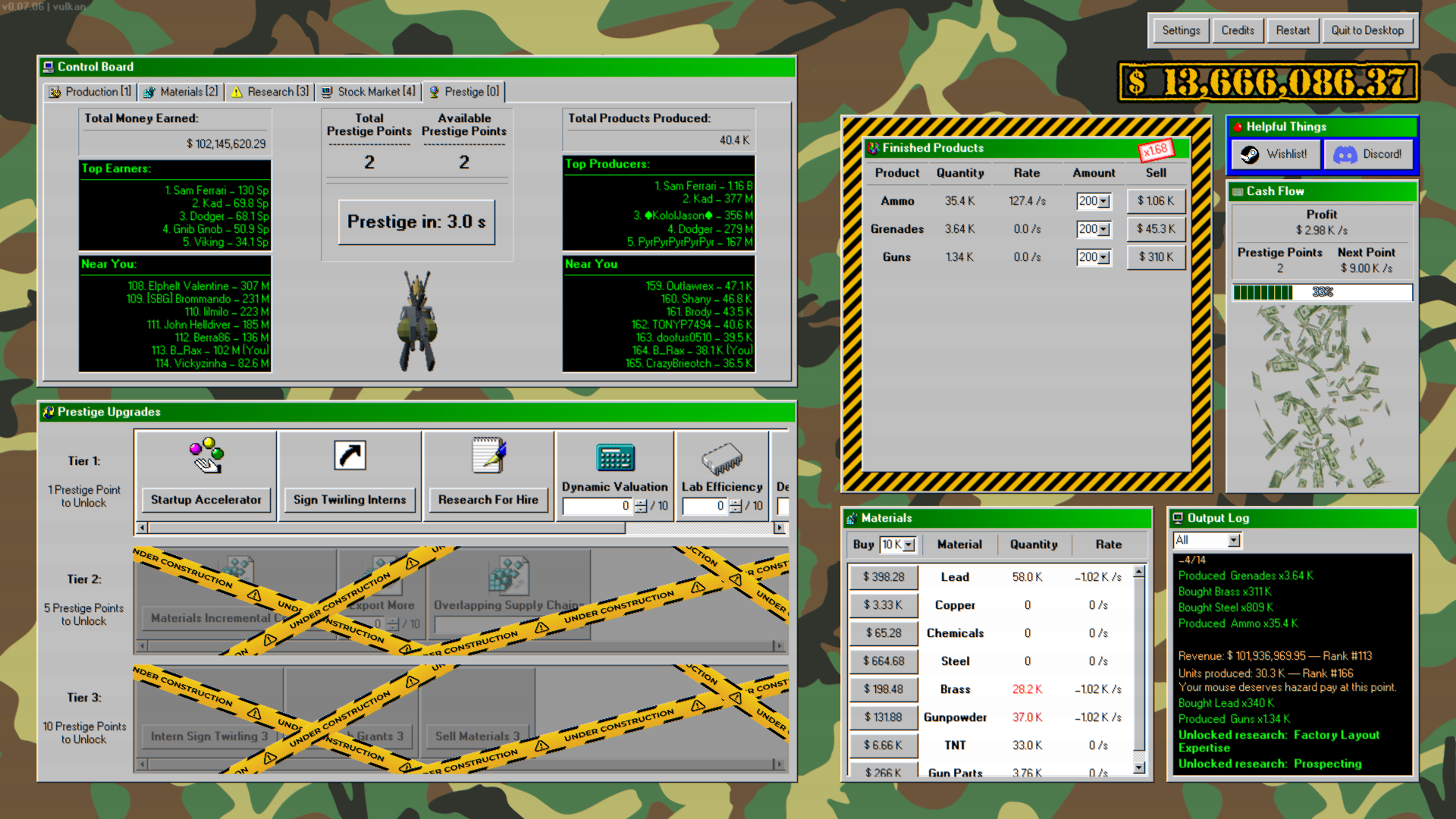The height and width of the screenshot is (819, 1456).
Task: Open the Steam Wishlist button
Action: [1276, 154]
